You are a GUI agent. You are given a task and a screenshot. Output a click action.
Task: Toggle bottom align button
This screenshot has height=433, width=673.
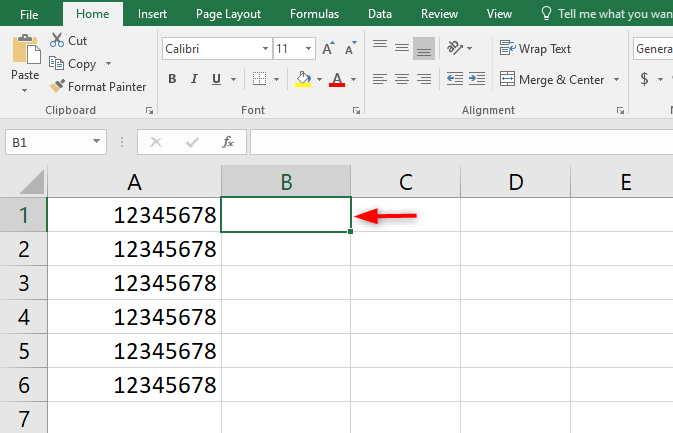tap(424, 48)
